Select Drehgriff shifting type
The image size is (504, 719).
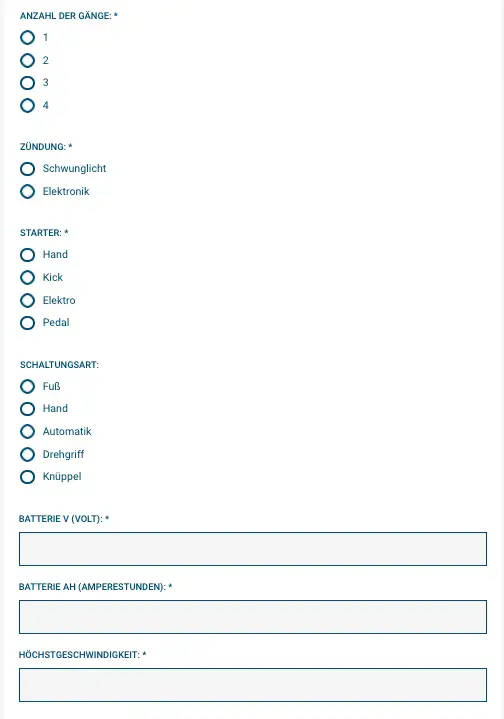tap(28, 454)
